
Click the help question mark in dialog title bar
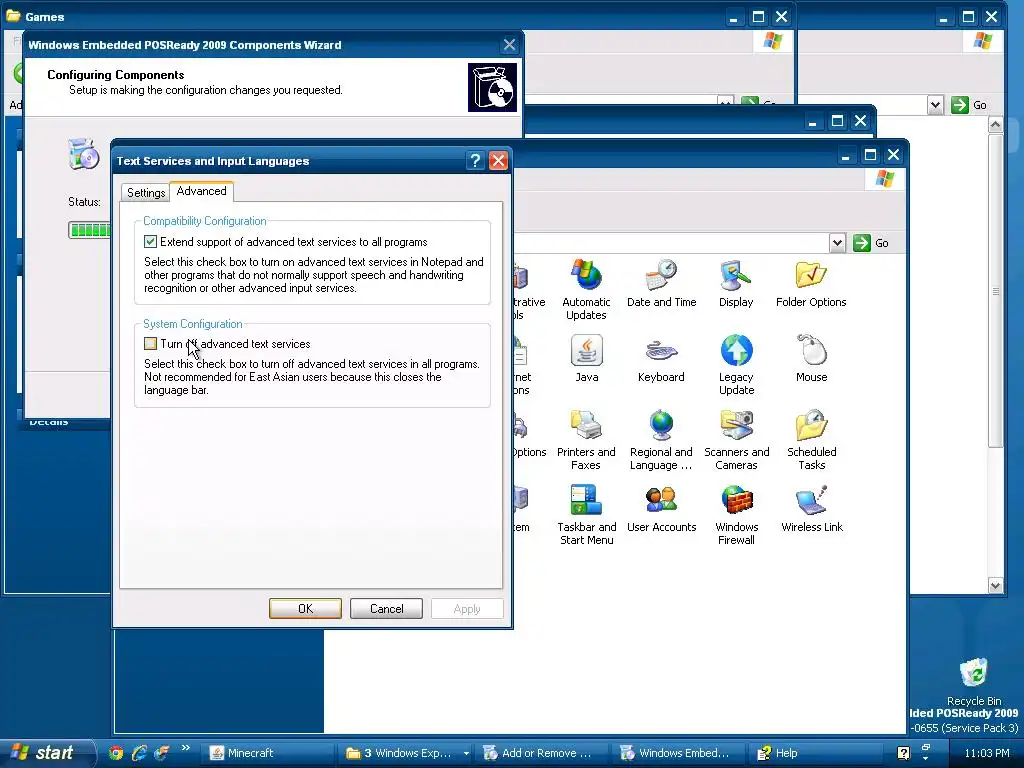475,161
